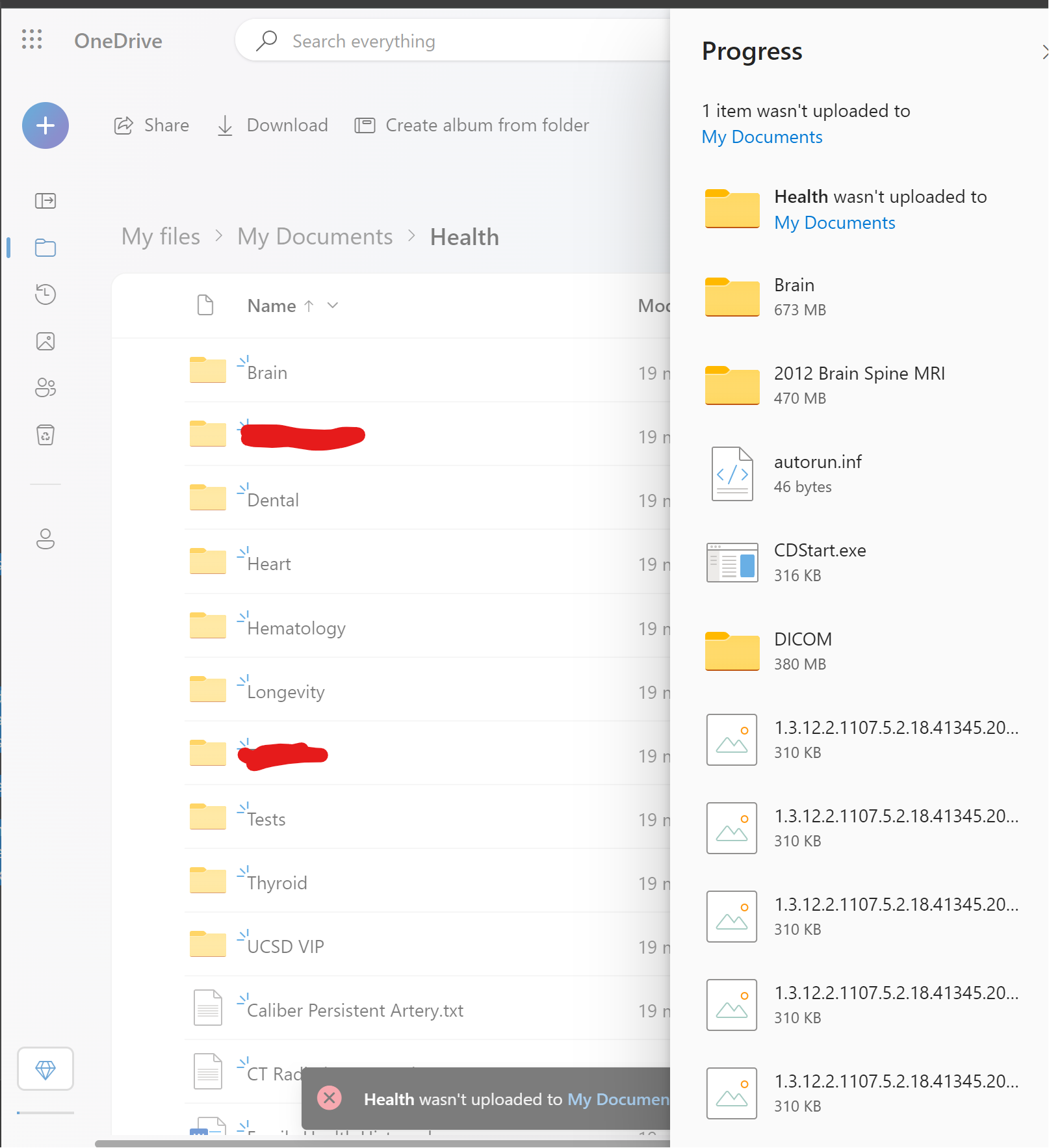Open My files from the sidebar
This screenshot has height=1148, width=1049.
point(45,248)
